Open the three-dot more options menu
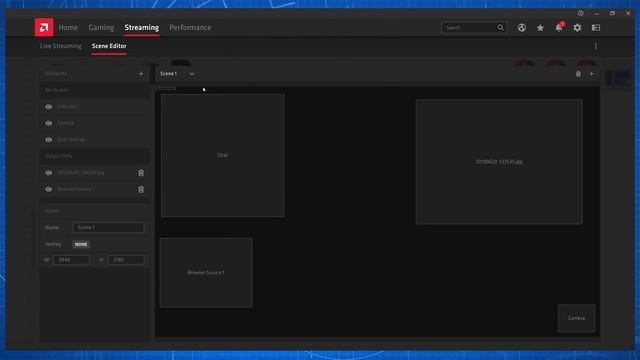Viewport: 640px width, 360px height. pyautogui.click(x=596, y=46)
